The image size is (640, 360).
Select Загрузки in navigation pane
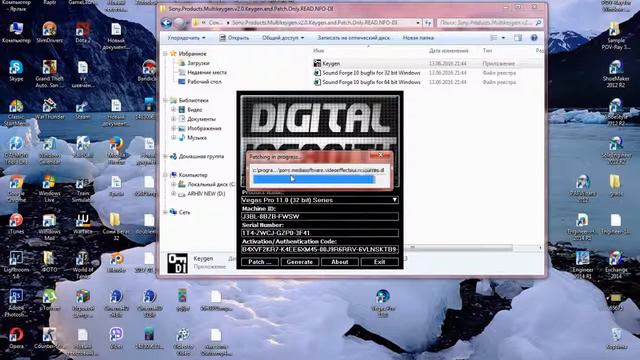[x=198, y=63]
